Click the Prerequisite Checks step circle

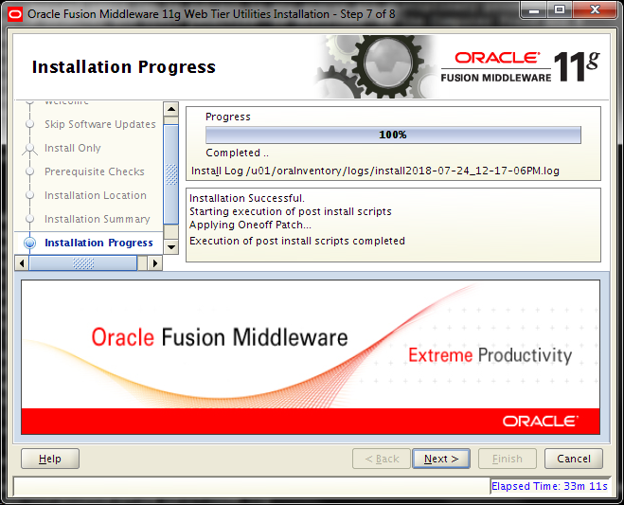pyautogui.click(x=30, y=172)
